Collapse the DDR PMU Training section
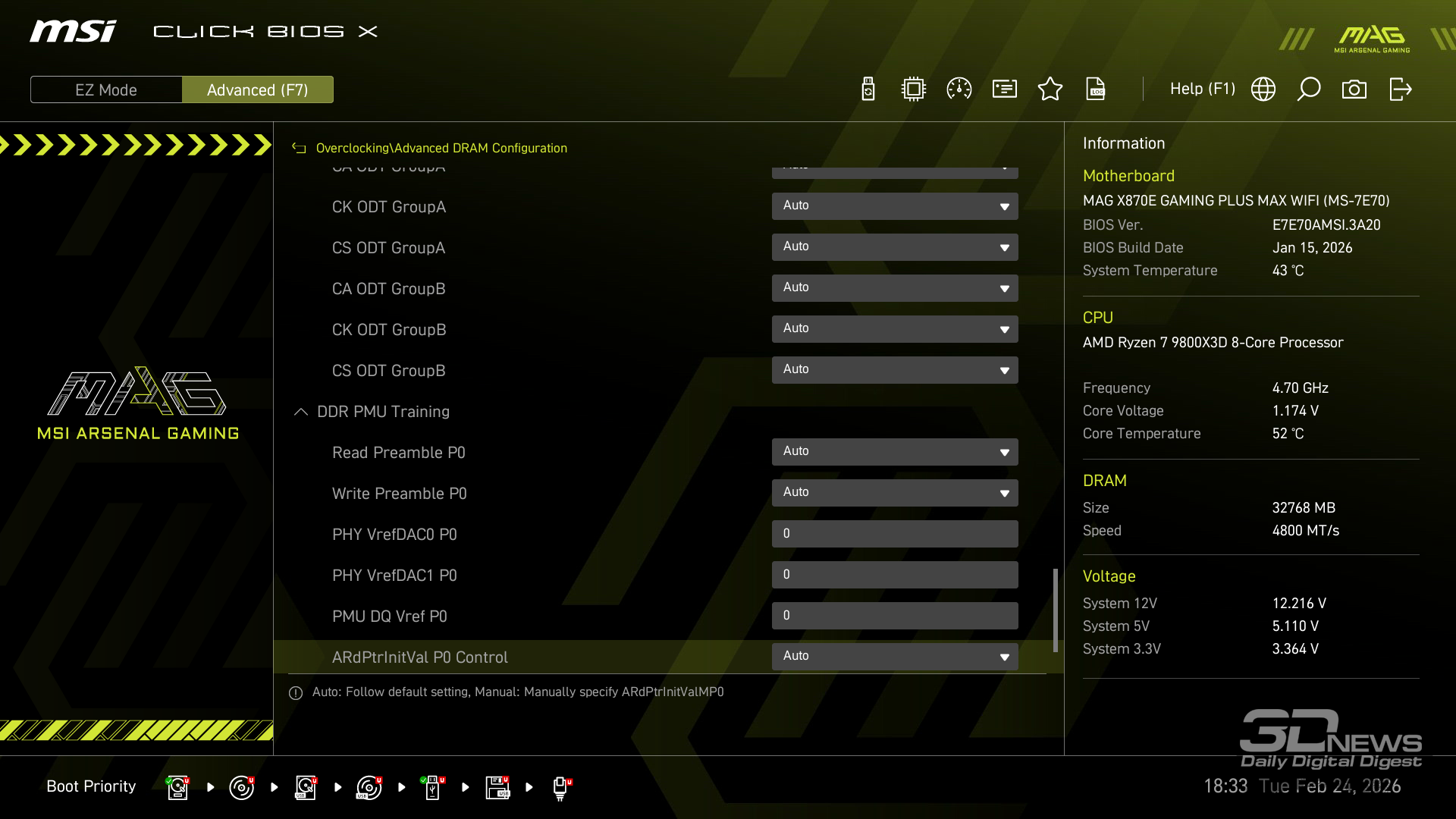 [301, 412]
